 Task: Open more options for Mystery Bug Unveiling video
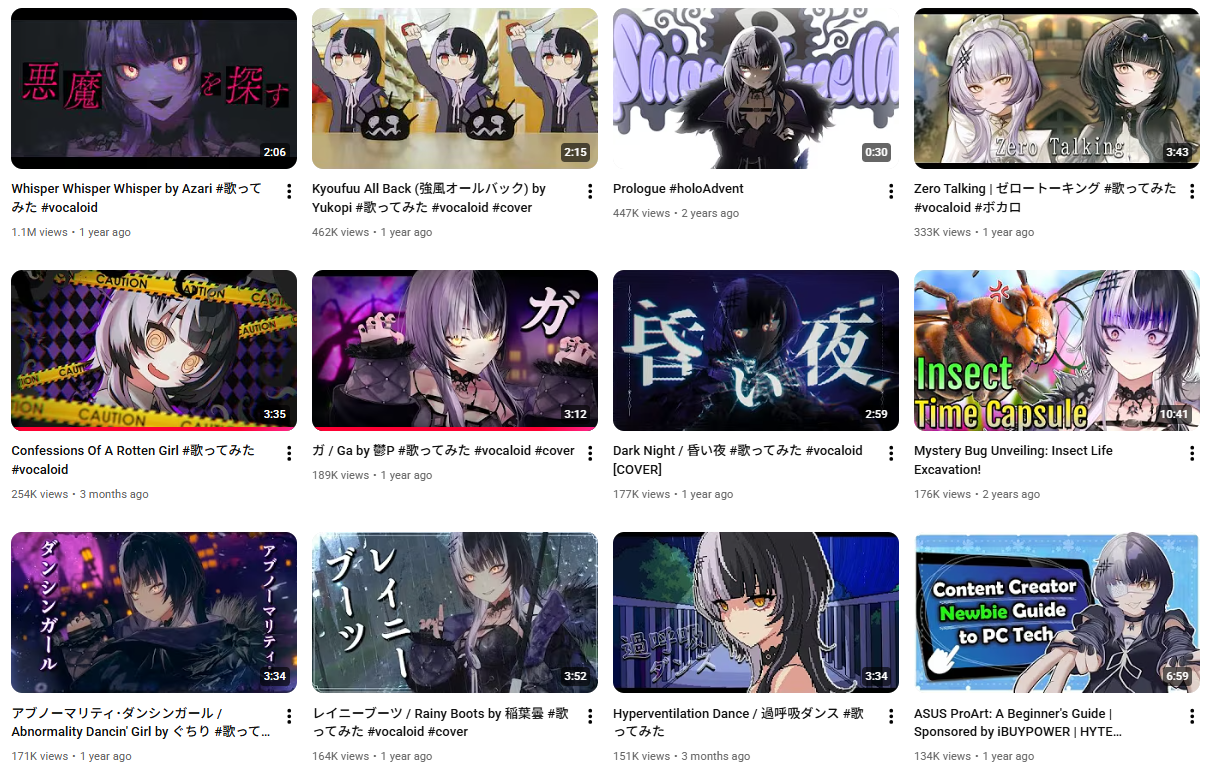(x=1192, y=453)
